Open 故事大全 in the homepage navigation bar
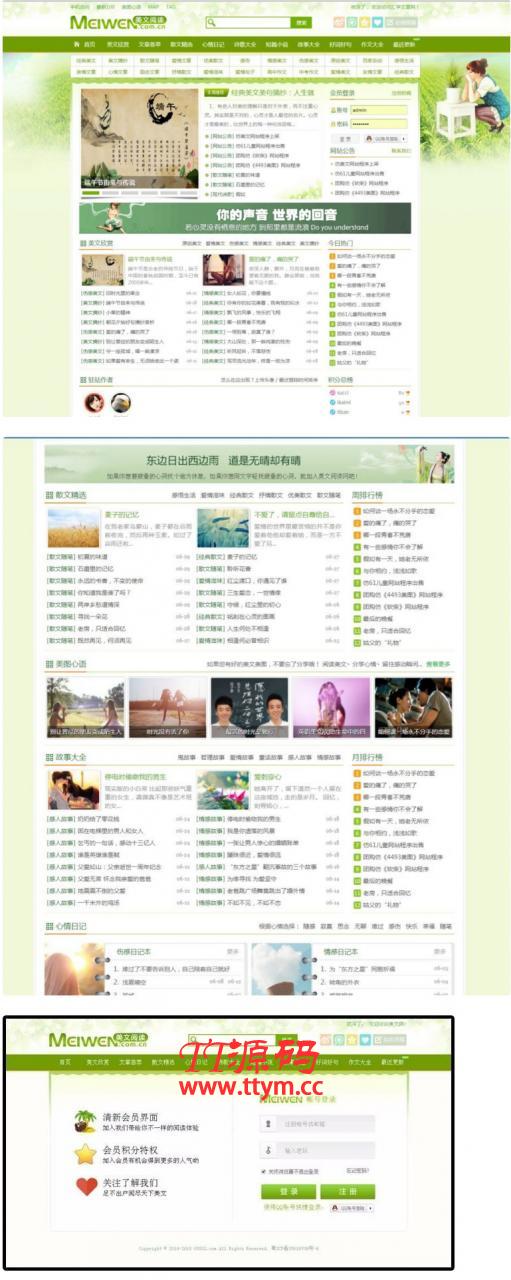 308,44
